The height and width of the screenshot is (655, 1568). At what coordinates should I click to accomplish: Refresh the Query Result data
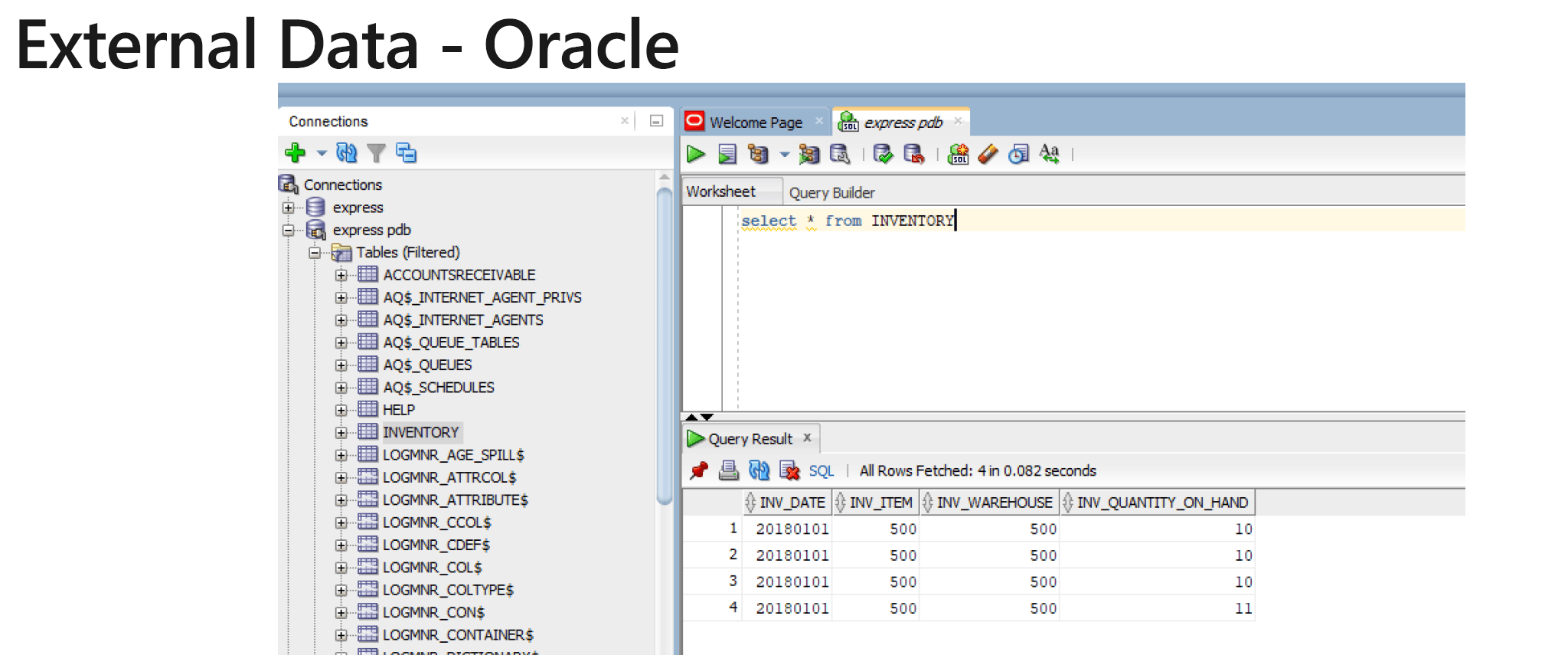[759, 470]
